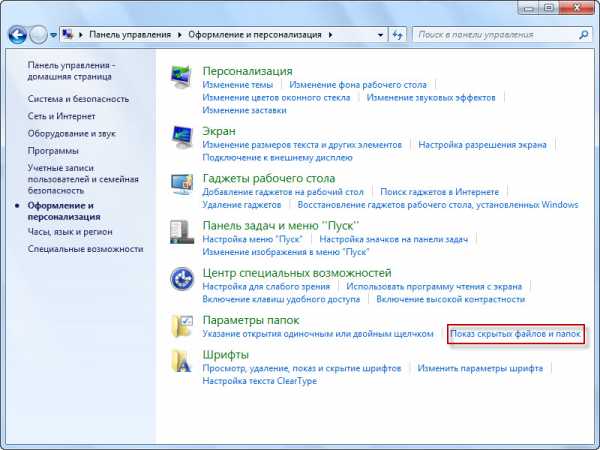Image resolution: width=600 pixels, height=450 pixels.
Task: Open the recent pages dropdown arrow
Action: (x=54, y=35)
